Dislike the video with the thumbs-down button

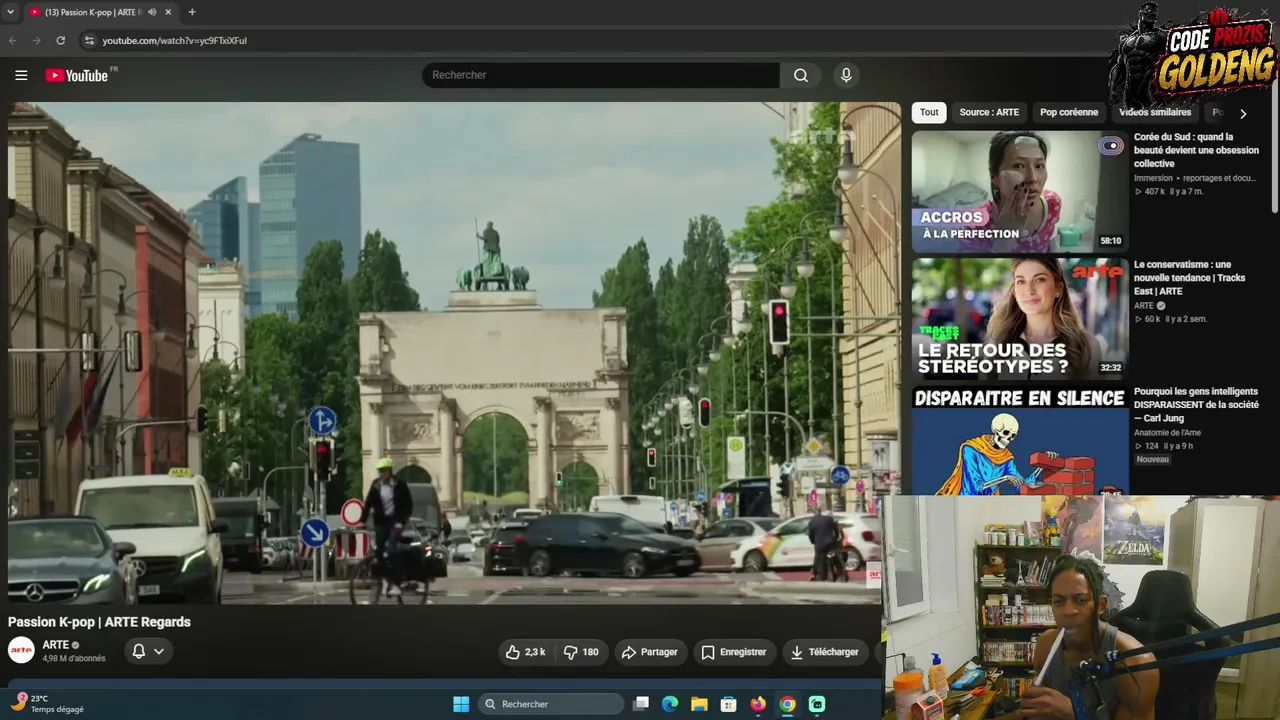tap(580, 652)
